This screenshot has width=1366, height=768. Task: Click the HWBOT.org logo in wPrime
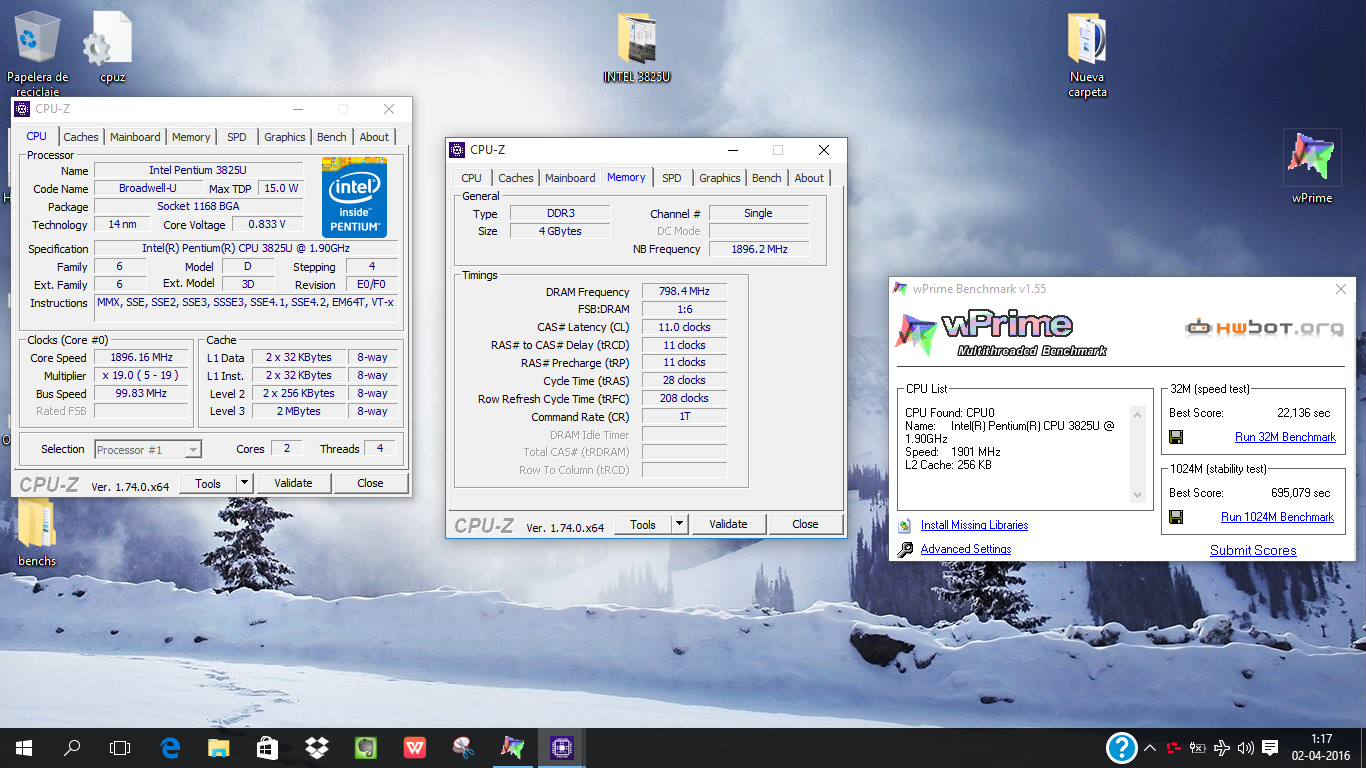pyautogui.click(x=1264, y=328)
